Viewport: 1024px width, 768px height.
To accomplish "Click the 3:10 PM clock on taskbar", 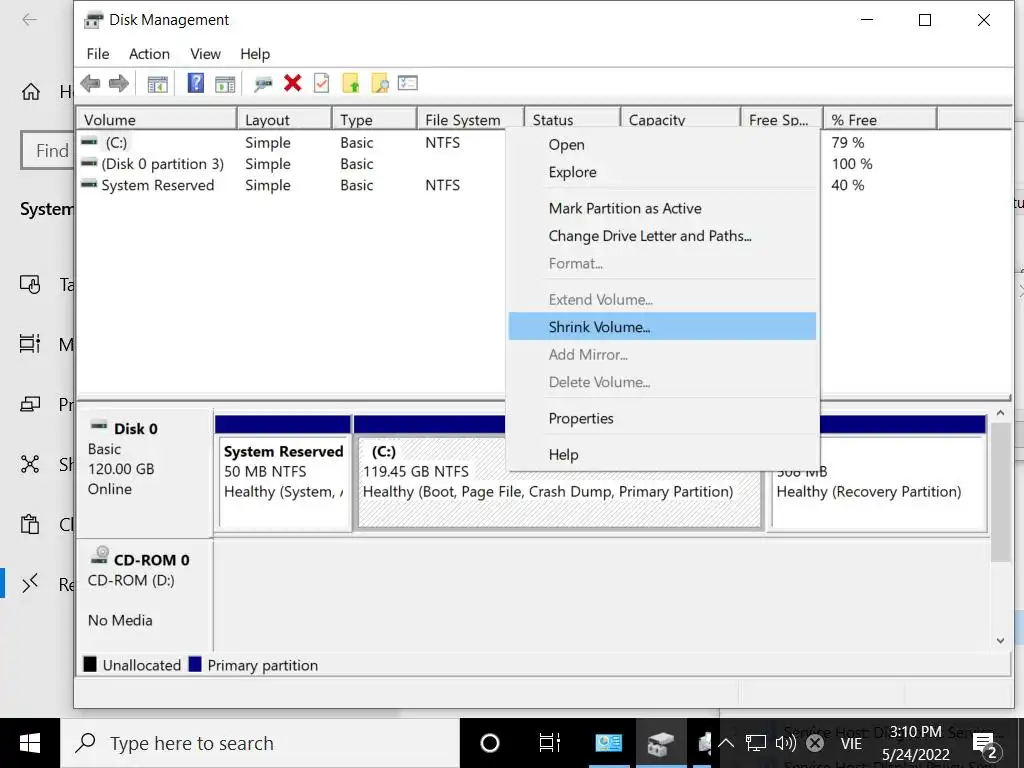I will (x=916, y=743).
